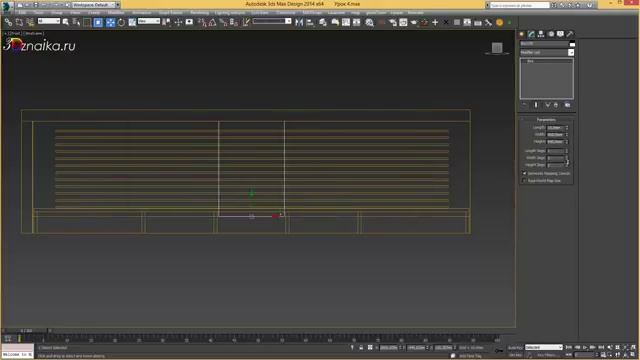640x360 pixels.
Task: Activate the Select and Scale tool
Action: point(132,22)
